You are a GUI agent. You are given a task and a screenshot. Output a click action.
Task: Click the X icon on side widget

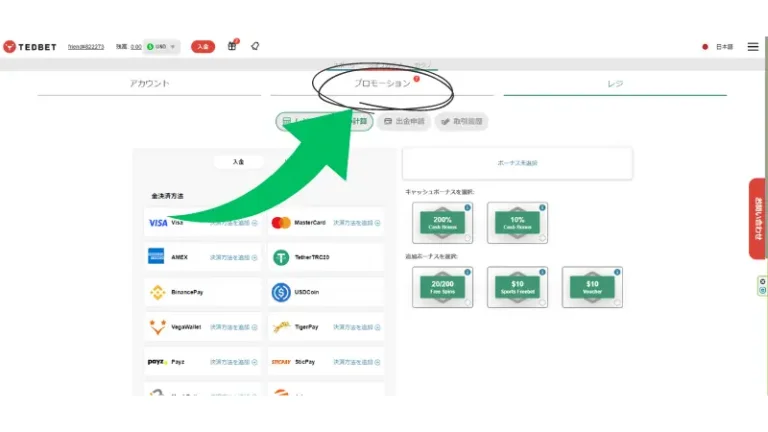click(763, 282)
